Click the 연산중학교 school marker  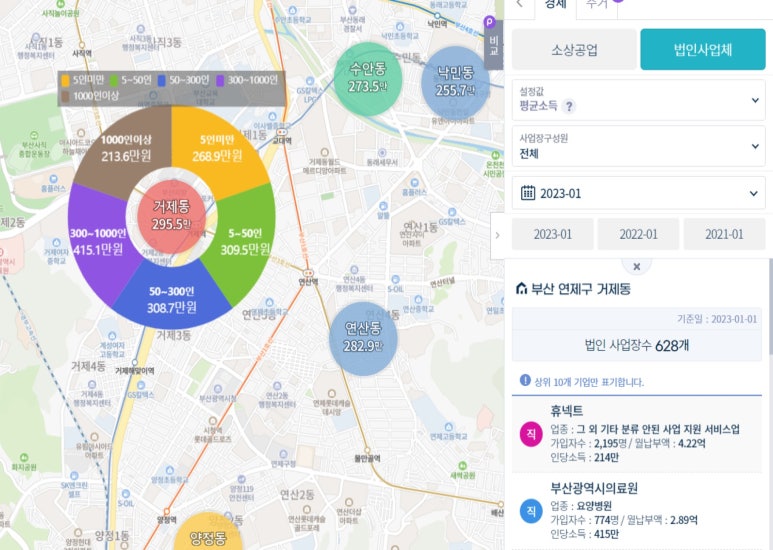tap(418, 300)
